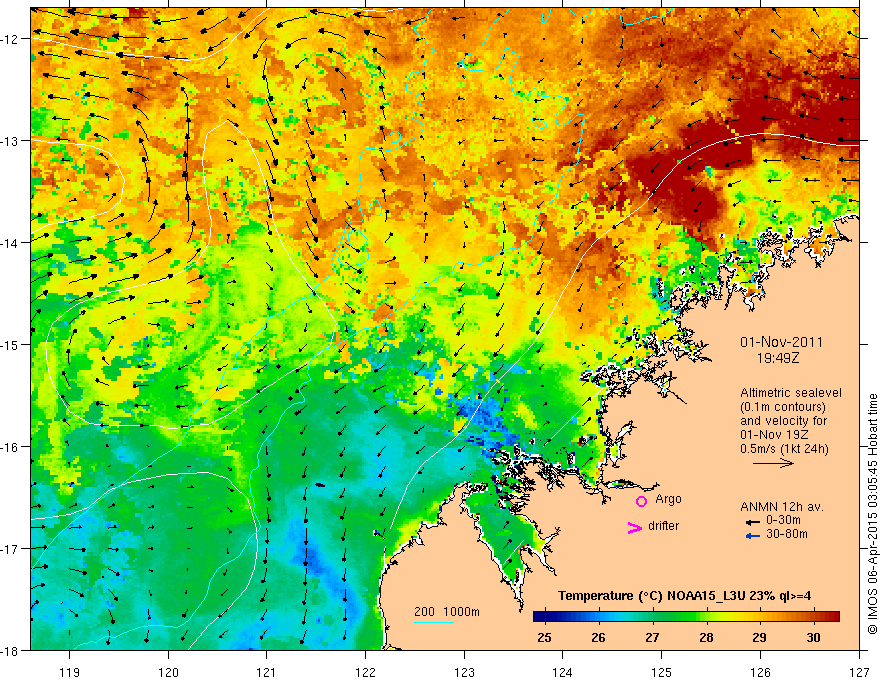Click the longitude axis label 119
880x680 pixels.
click(x=70, y=672)
